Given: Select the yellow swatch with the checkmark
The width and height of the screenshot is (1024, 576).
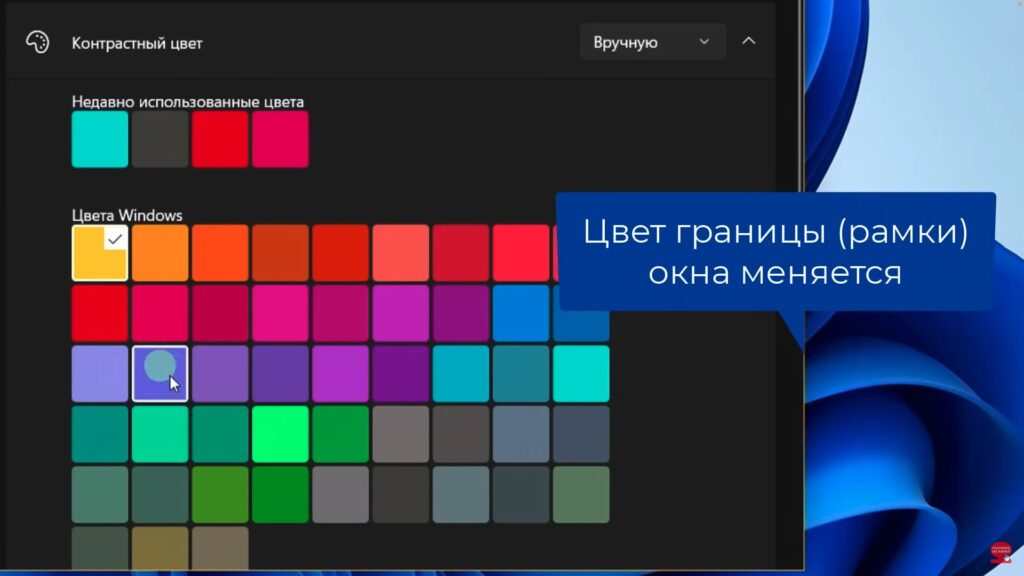Looking at the screenshot, I should click(x=100, y=253).
